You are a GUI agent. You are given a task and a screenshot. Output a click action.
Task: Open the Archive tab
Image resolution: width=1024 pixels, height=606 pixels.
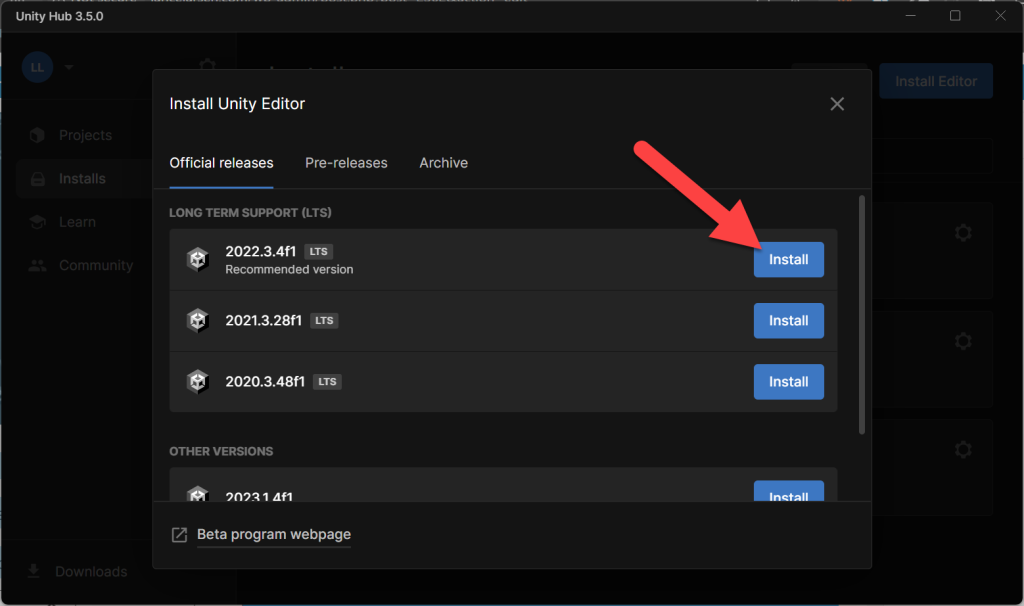click(443, 163)
